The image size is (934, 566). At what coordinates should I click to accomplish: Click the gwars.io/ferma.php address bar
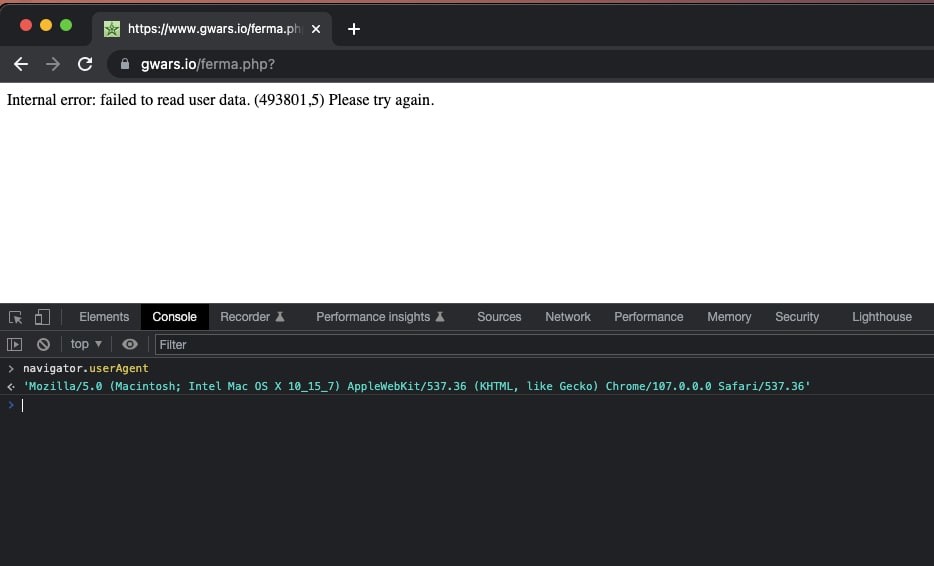pyautogui.click(x=524, y=64)
